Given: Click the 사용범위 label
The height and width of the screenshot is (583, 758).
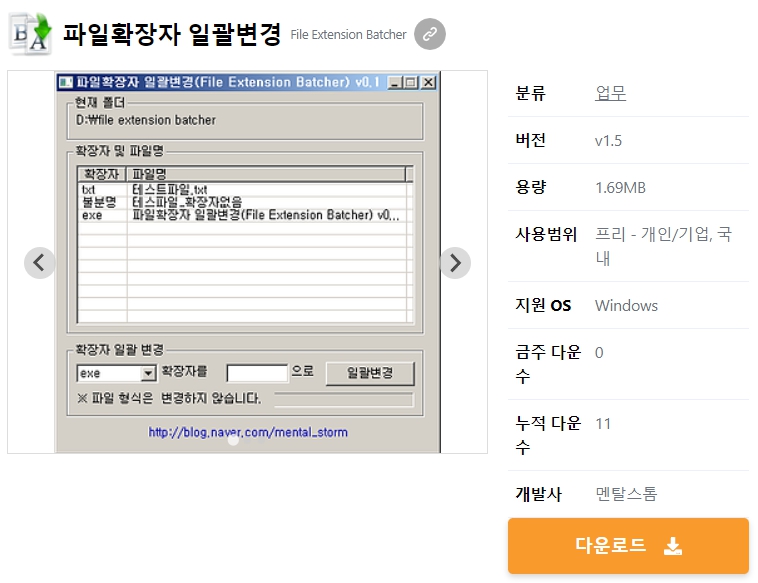Looking at the screenshot, I should (546, 234).
